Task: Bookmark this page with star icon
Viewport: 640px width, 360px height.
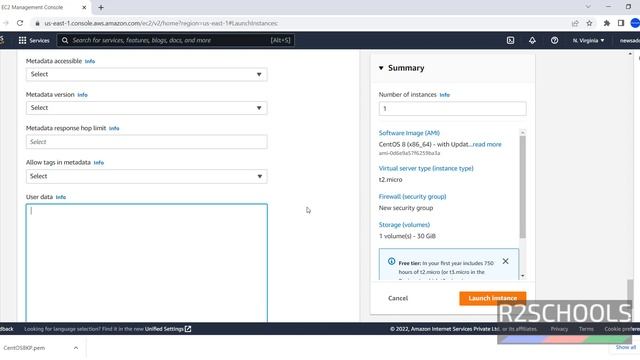Action: (589, 23)
